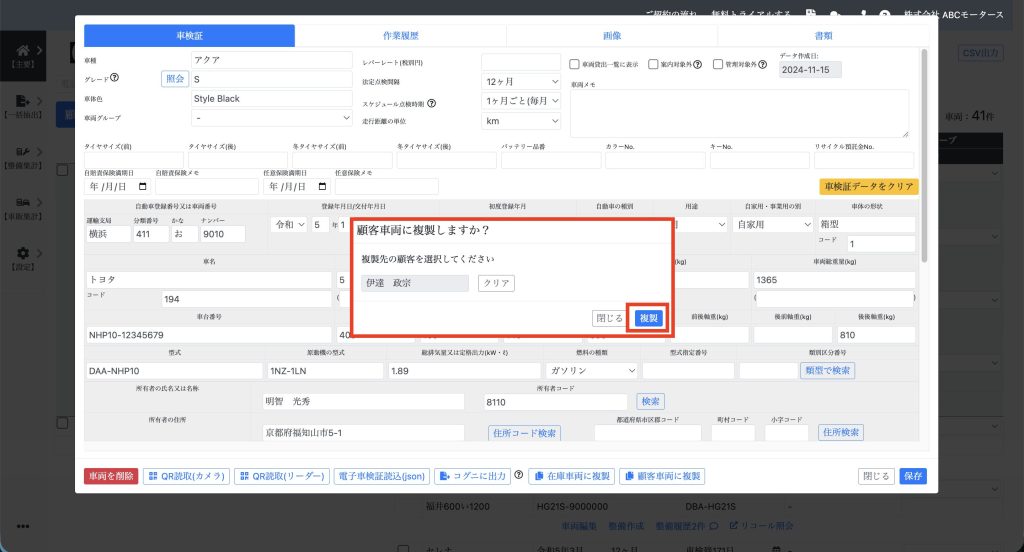Image resolution: width=1024 pixels, height=552 pixels.
Task: Confirm duplication with the blue 複製 button
Action: pyautogui.click(x=648, y=318)
